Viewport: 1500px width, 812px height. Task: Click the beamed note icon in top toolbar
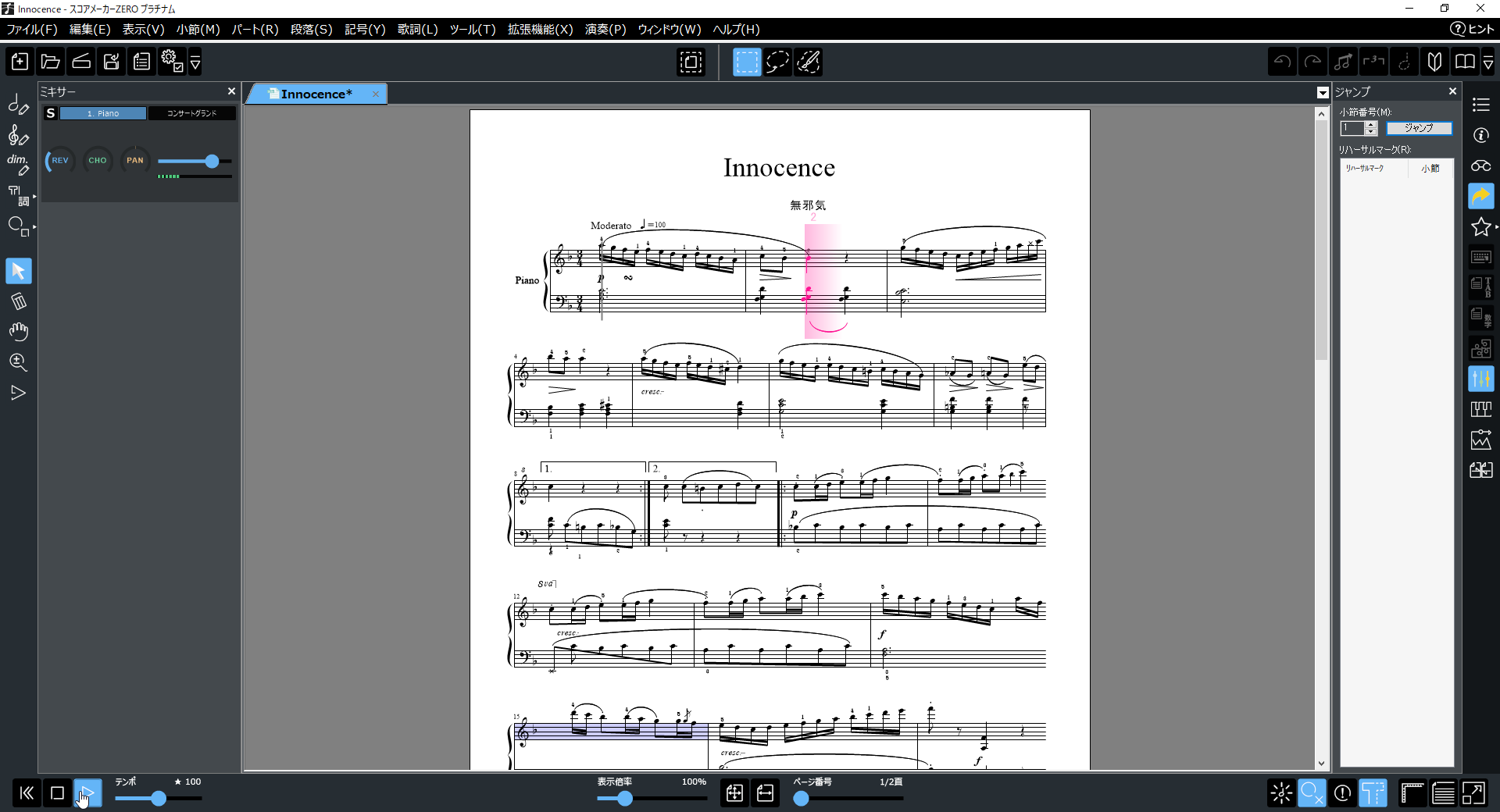click(x=1343, y=62)
